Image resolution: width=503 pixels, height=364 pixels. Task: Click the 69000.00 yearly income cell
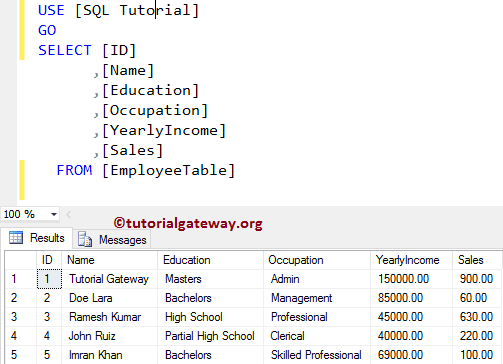pos(411,355)
